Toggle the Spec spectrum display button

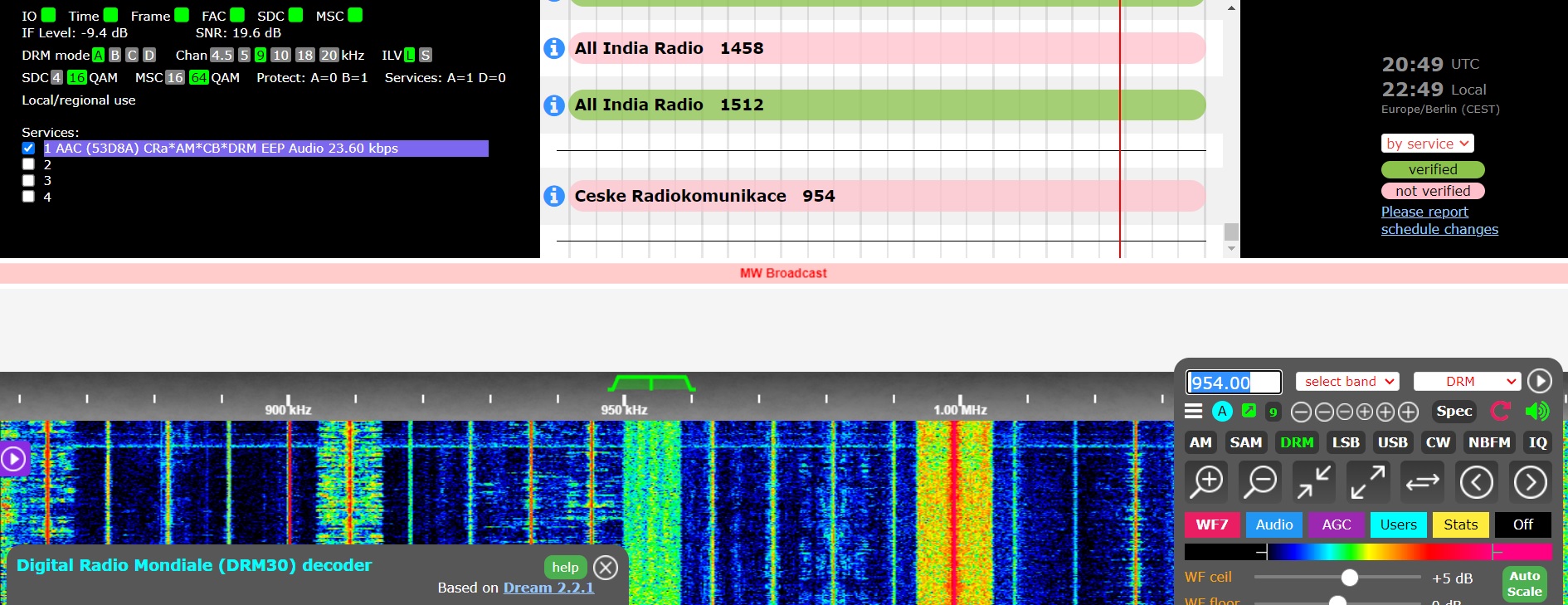pyautogui.click(x=1454, y=411)
